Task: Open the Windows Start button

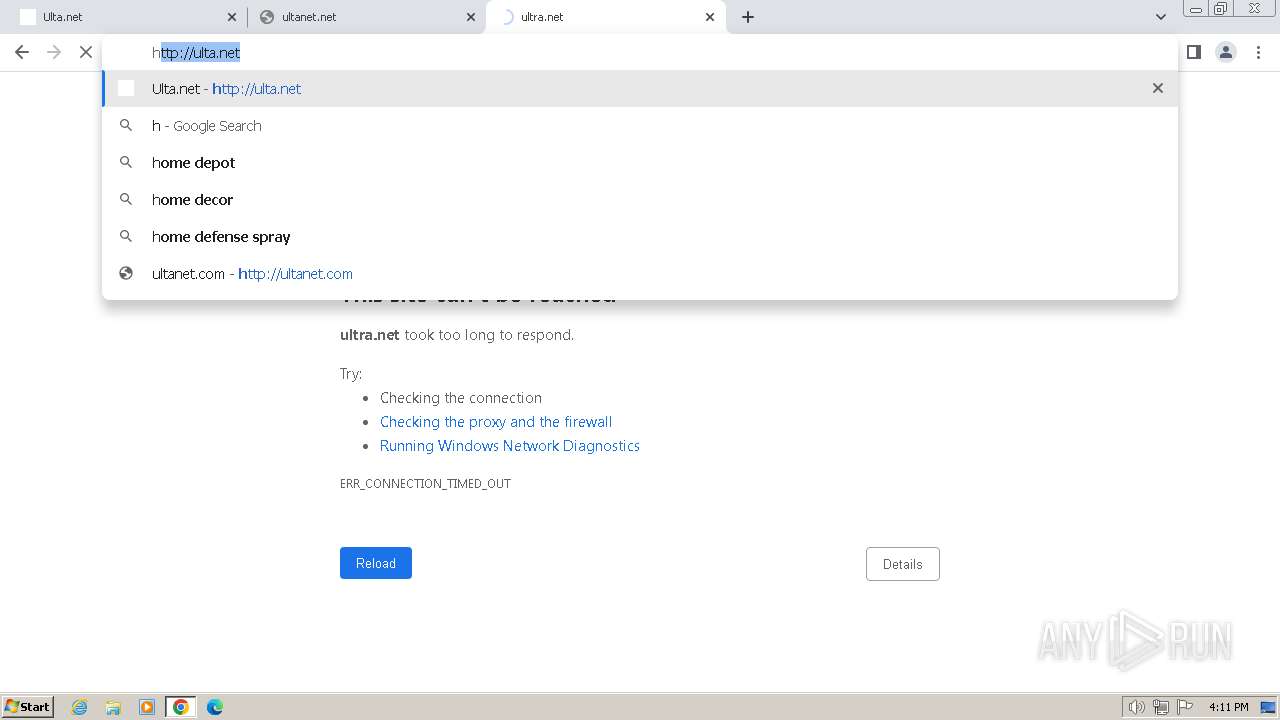Action: click(28, 706)
